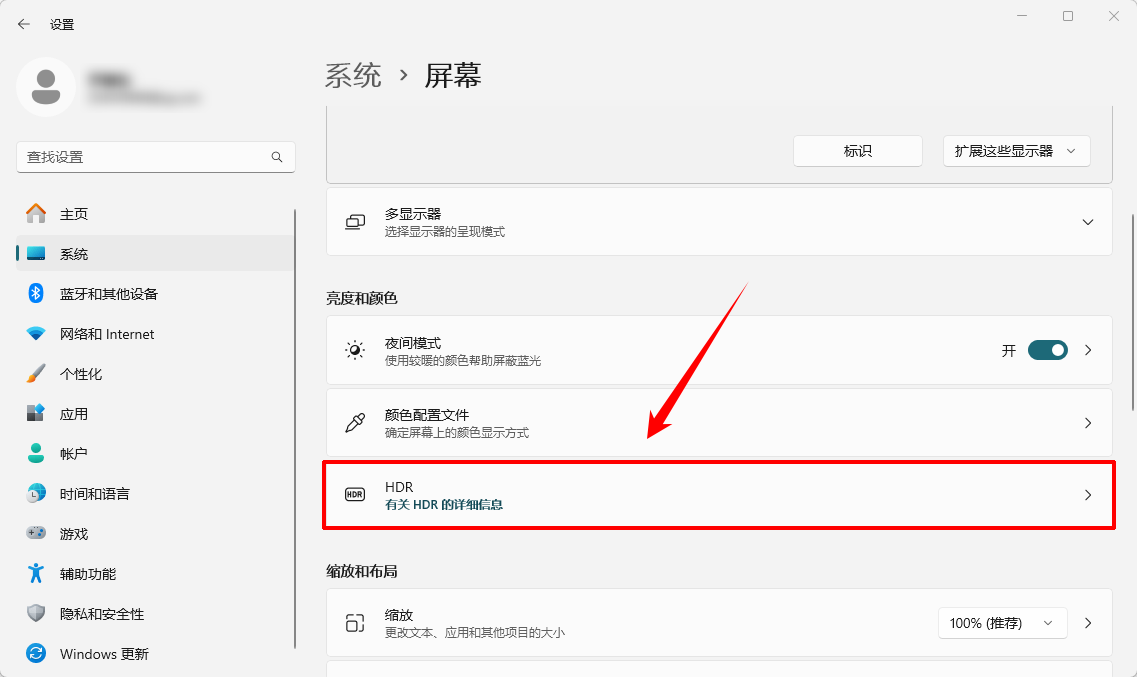Click the Windows 更新 sync icon

point(36,653)
